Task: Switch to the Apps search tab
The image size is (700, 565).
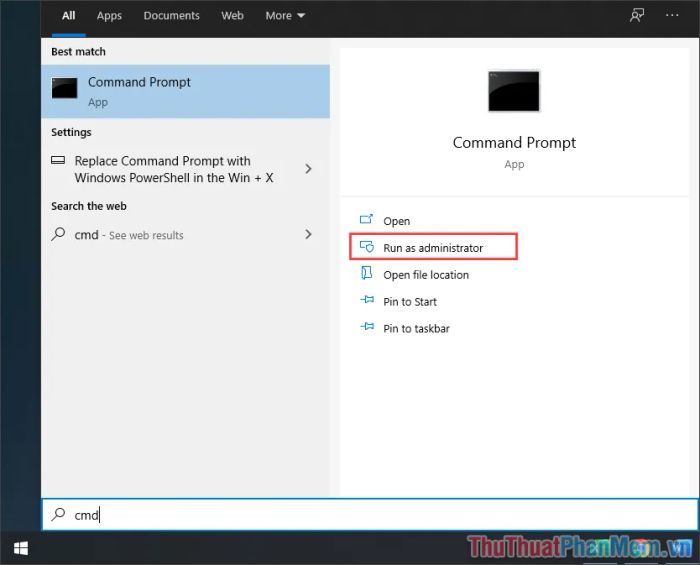Action: 109,16
